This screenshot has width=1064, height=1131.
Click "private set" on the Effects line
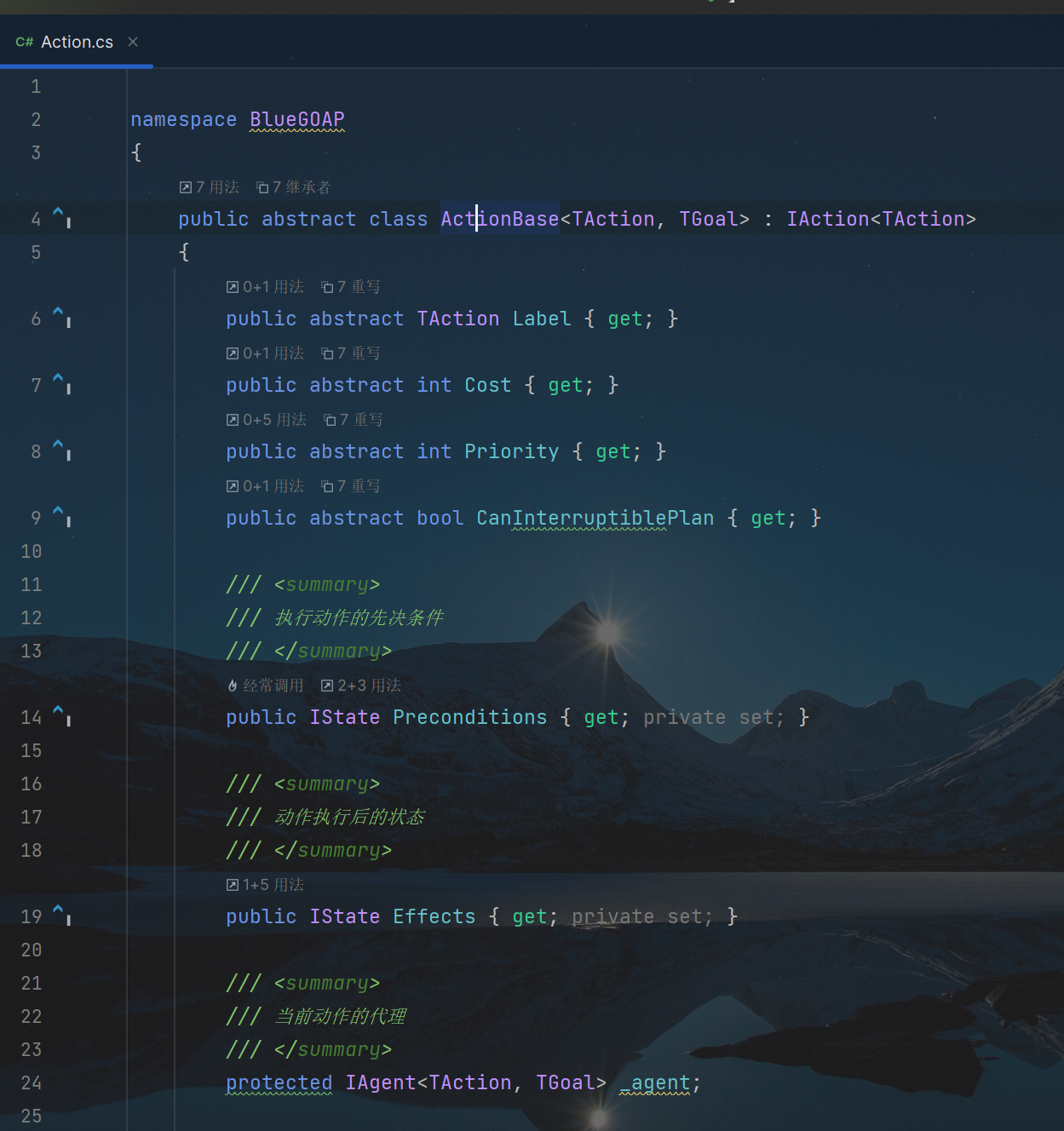coord(642,916)
